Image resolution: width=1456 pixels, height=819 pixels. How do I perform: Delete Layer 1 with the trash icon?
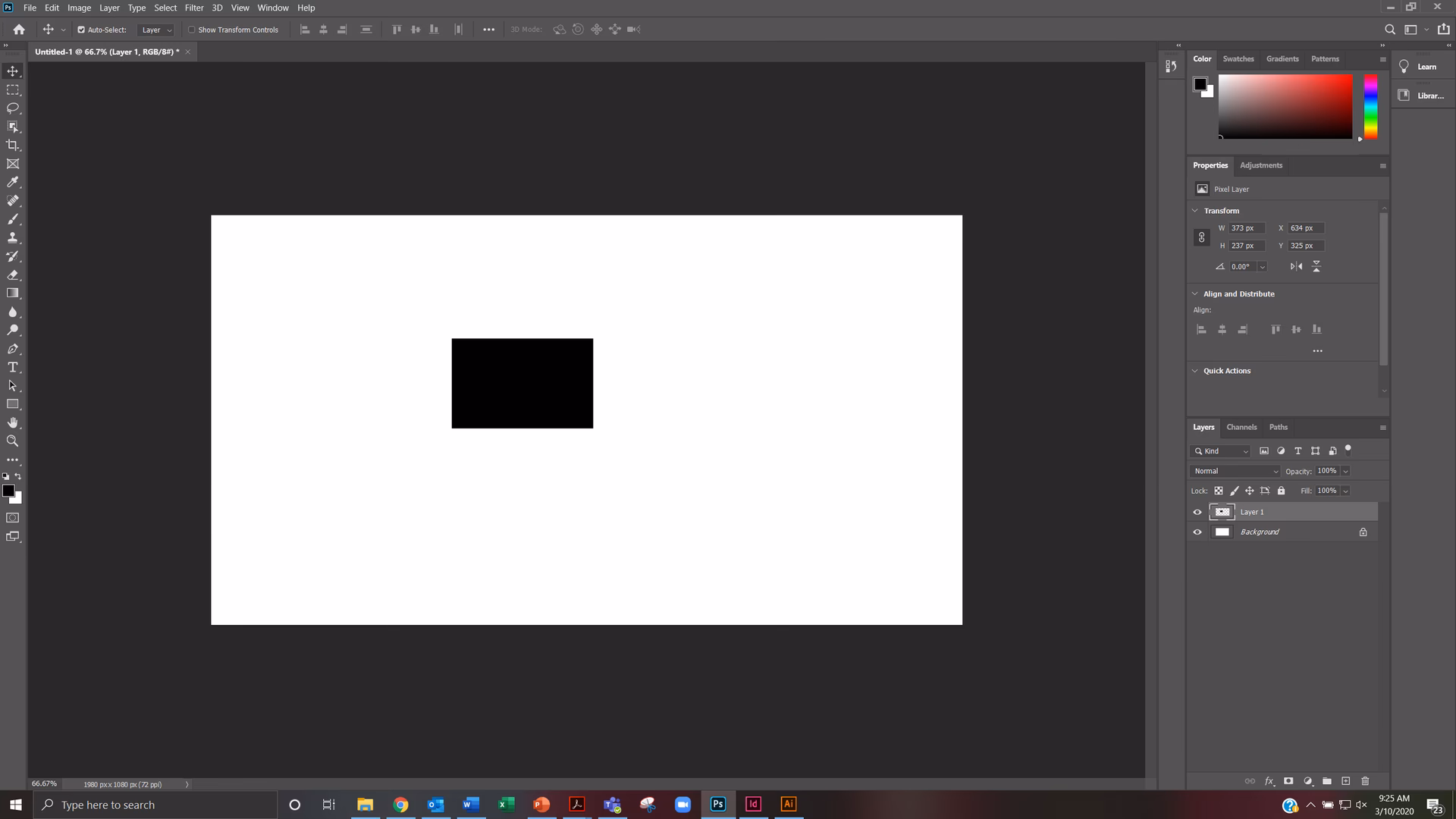(1365, 781)
